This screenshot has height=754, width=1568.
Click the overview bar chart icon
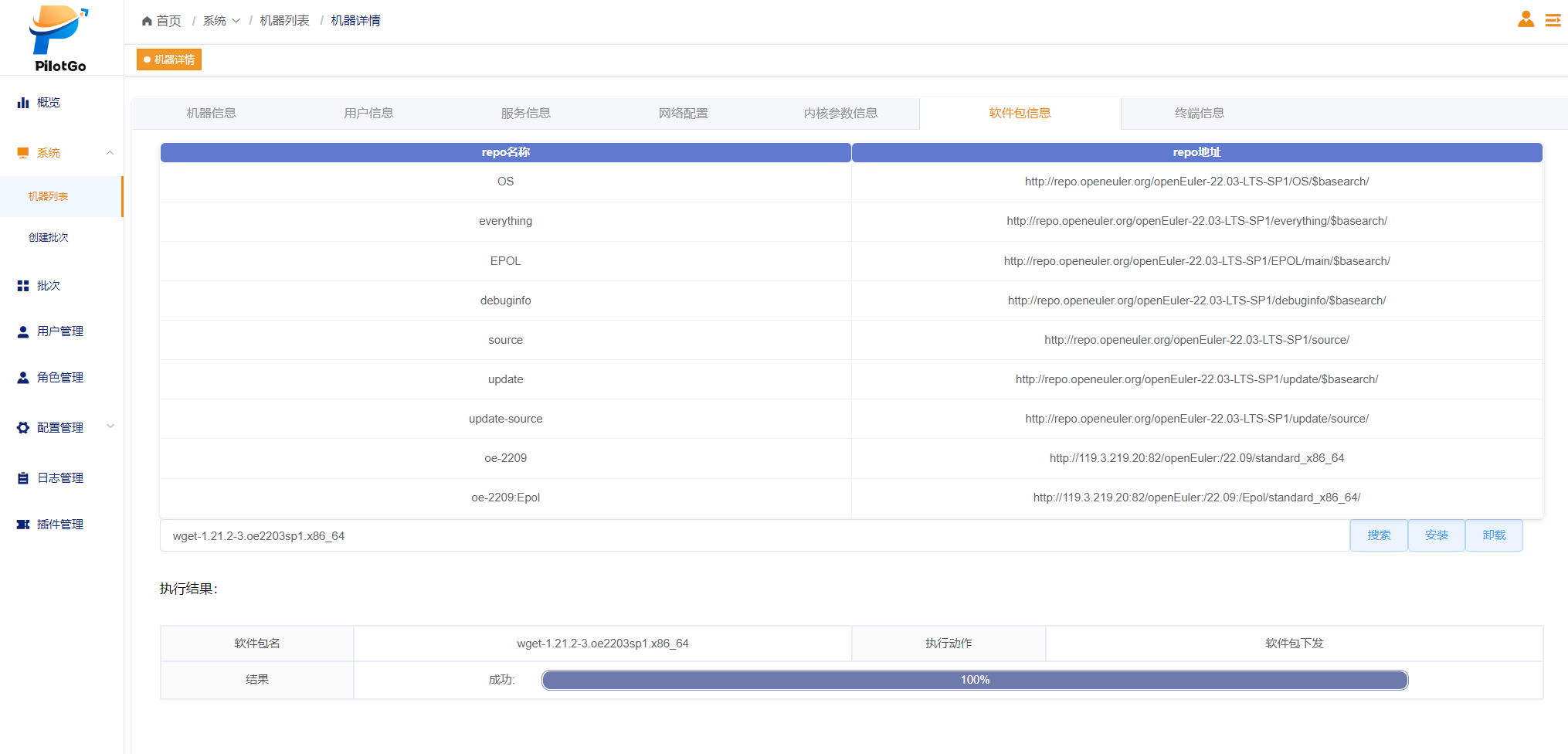pyautogui.click(x=23, y=103)
